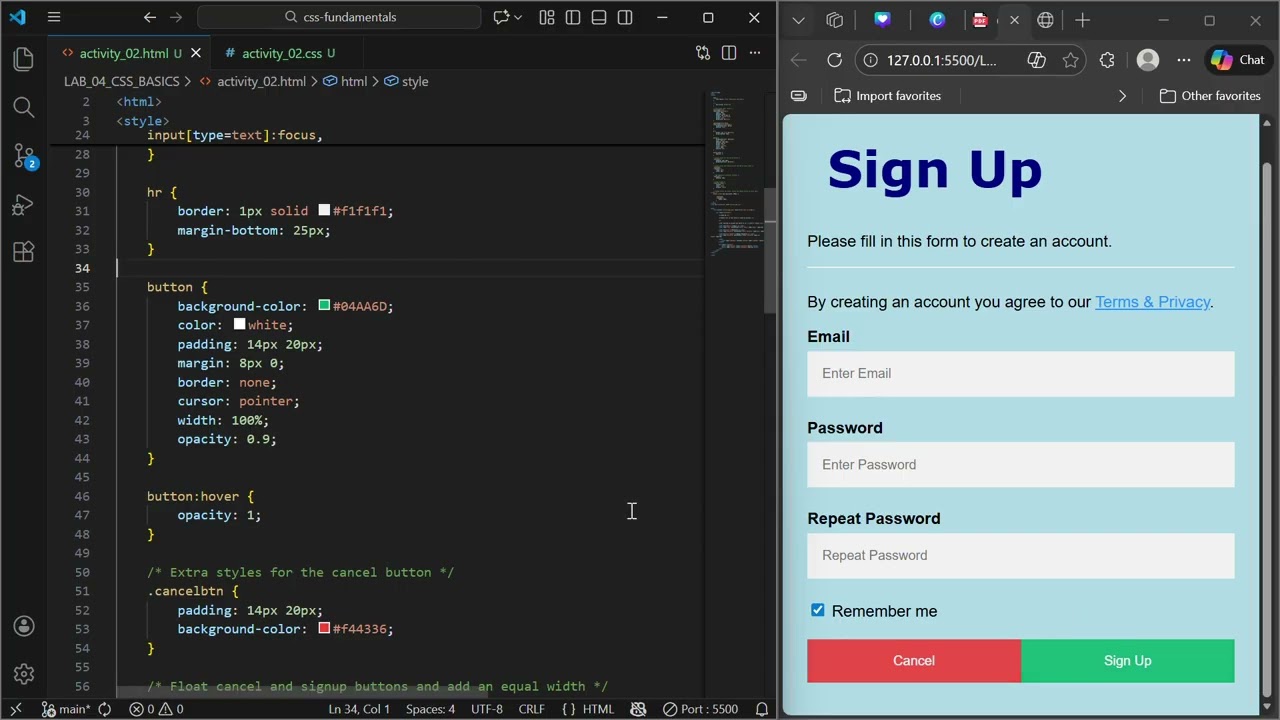Click Import favorites in favorites bar

[x=888, y=96]
